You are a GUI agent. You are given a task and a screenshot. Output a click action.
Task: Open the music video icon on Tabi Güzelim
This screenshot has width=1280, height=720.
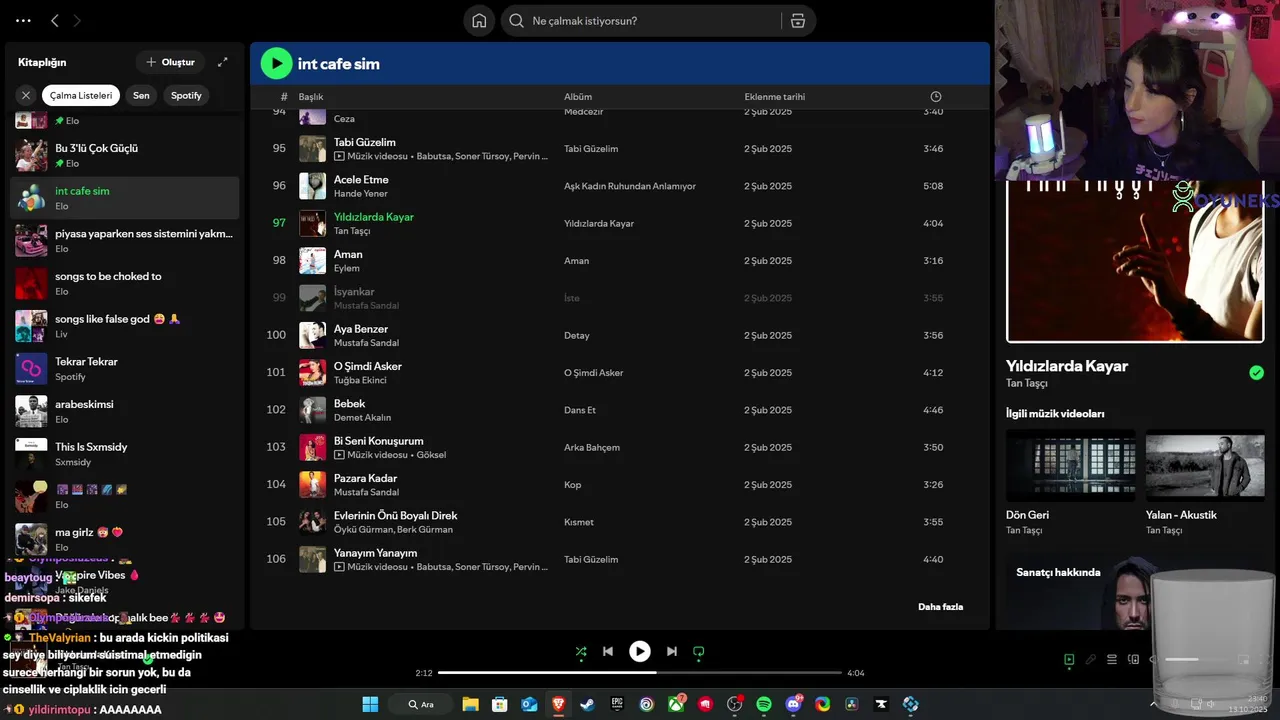pos(339,157)
